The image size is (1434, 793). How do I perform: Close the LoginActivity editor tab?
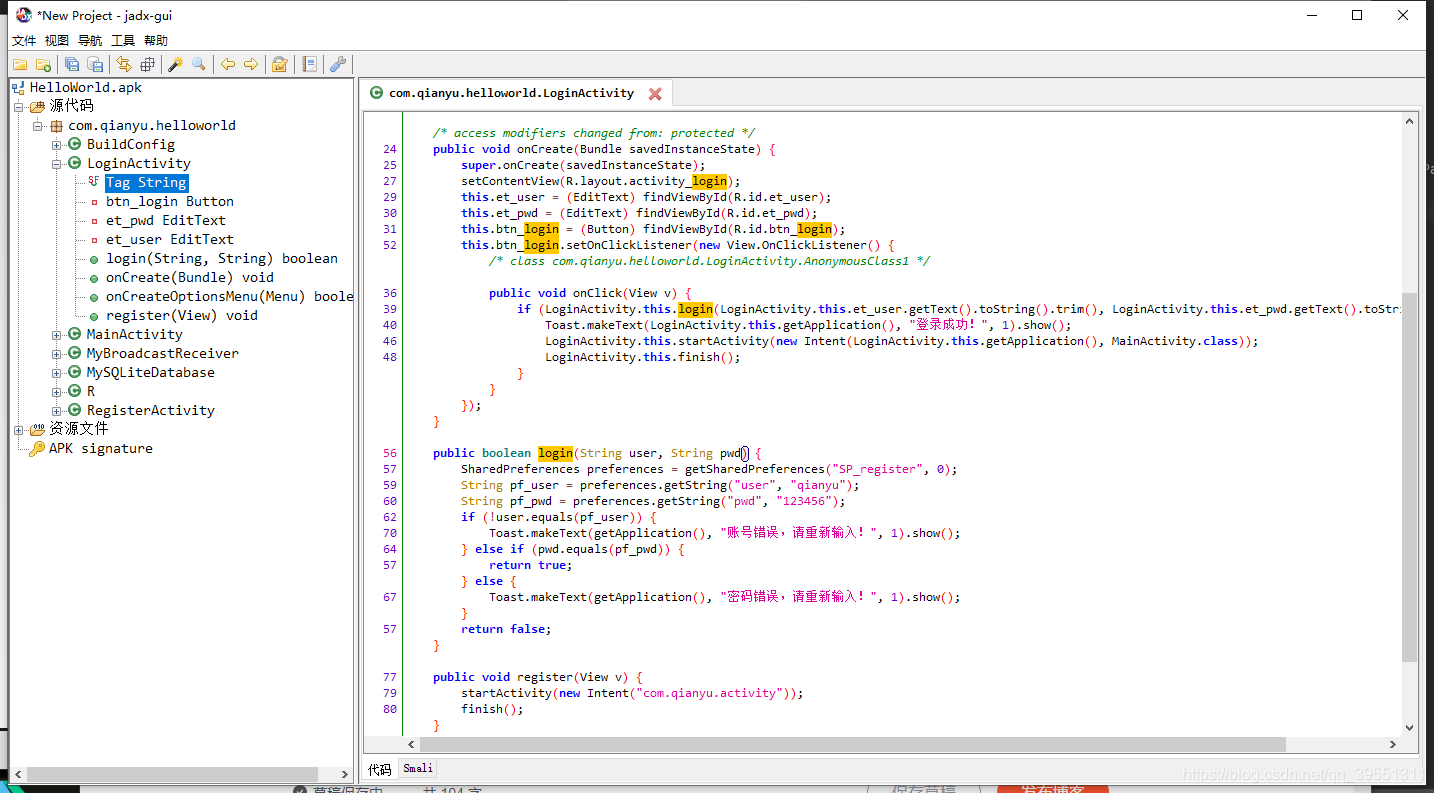point(655,94)
